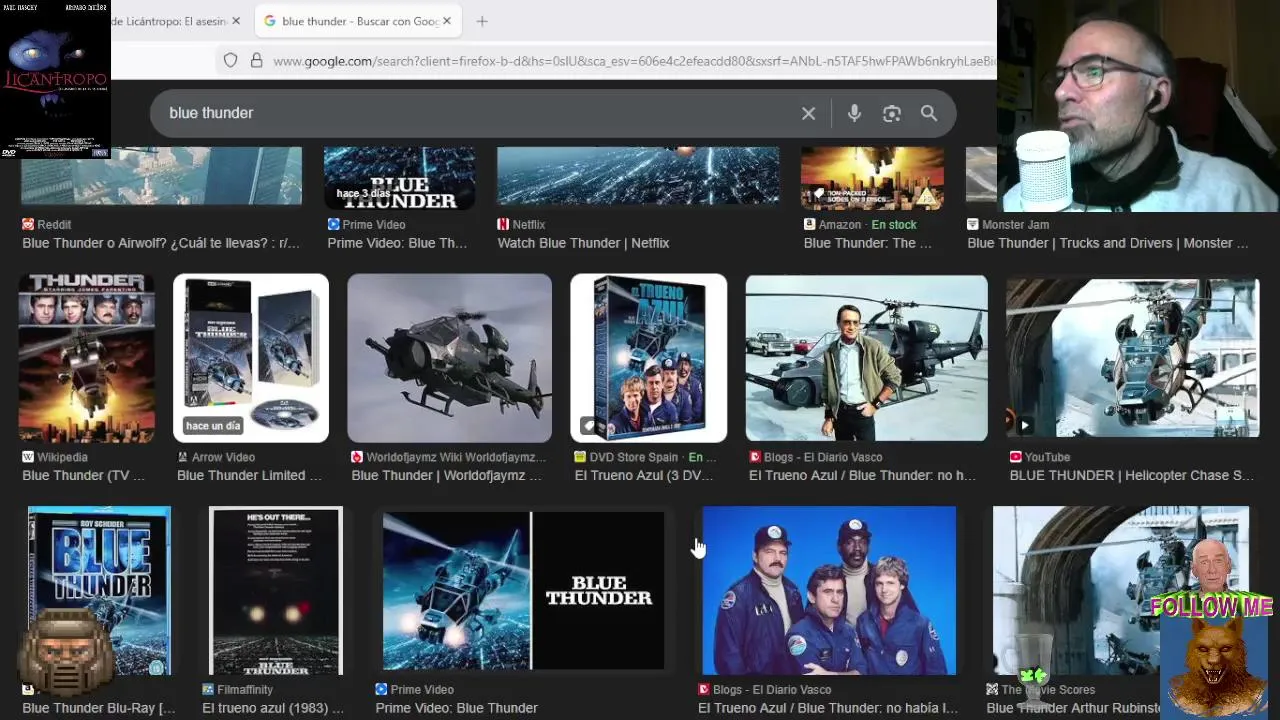Open Prime Video thumbnail marked hace 3 días

[399, 178]
